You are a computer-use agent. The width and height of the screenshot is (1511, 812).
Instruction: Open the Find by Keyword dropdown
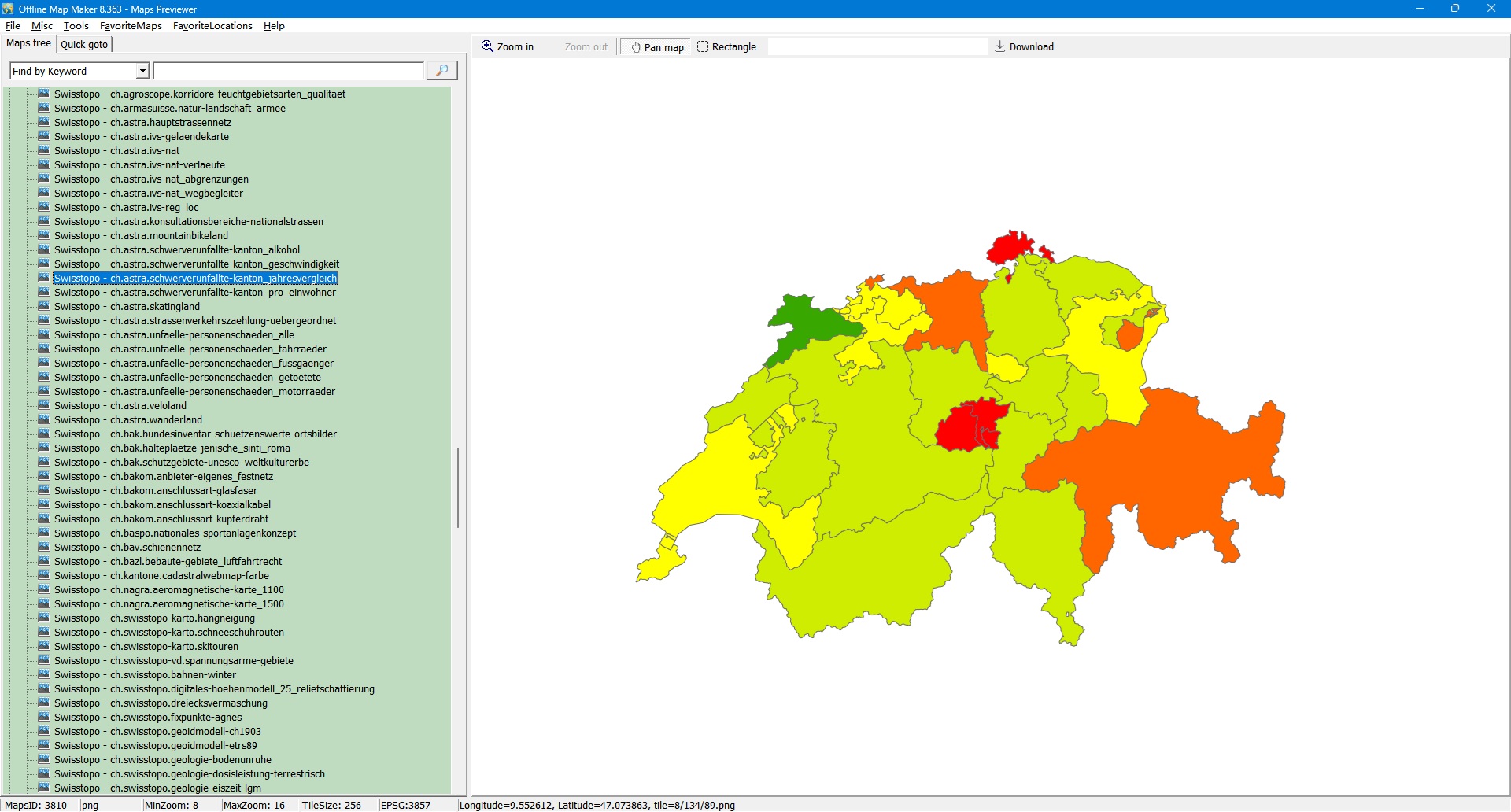[x=142, y=72]
